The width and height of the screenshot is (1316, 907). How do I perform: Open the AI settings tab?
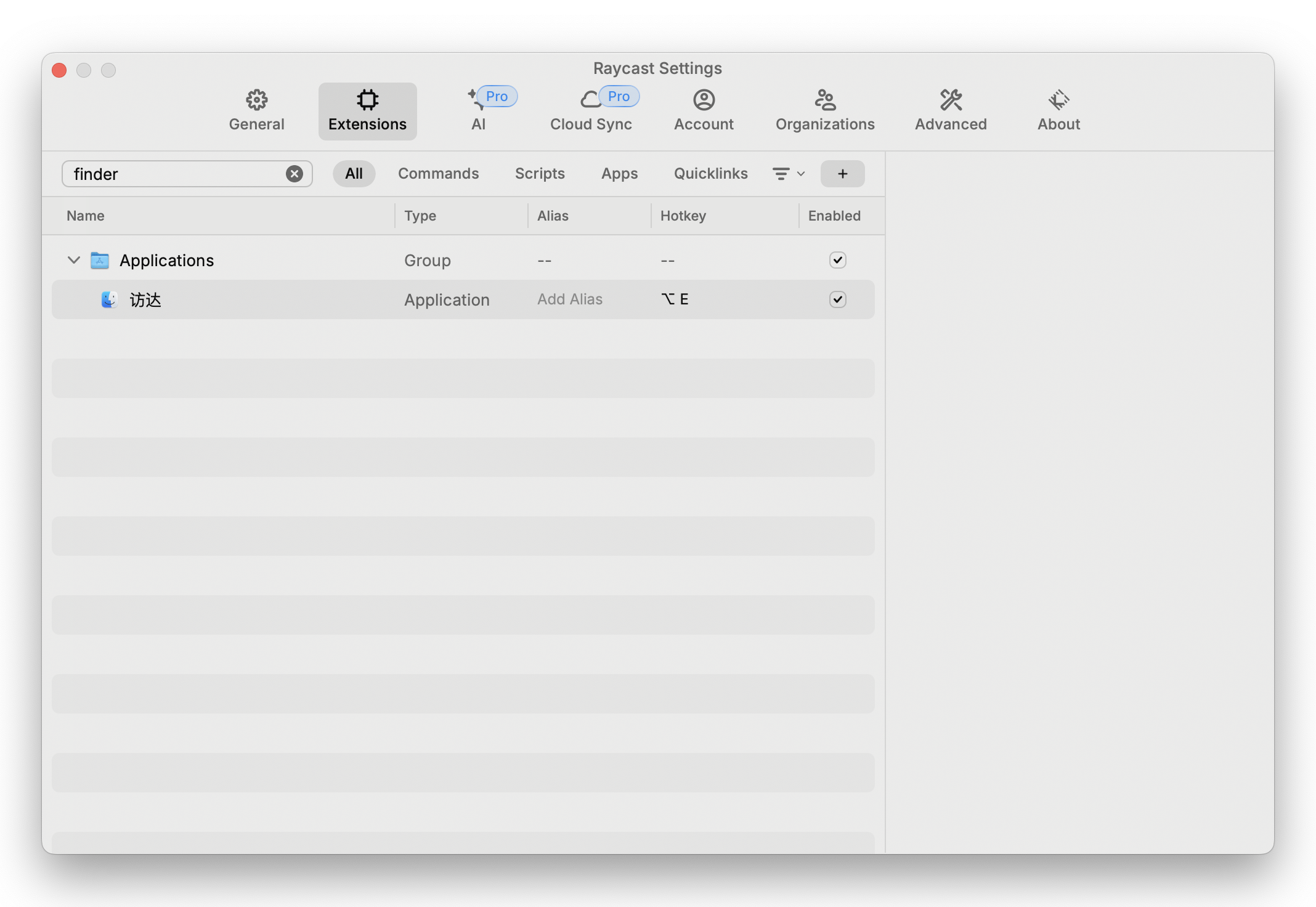479,111
